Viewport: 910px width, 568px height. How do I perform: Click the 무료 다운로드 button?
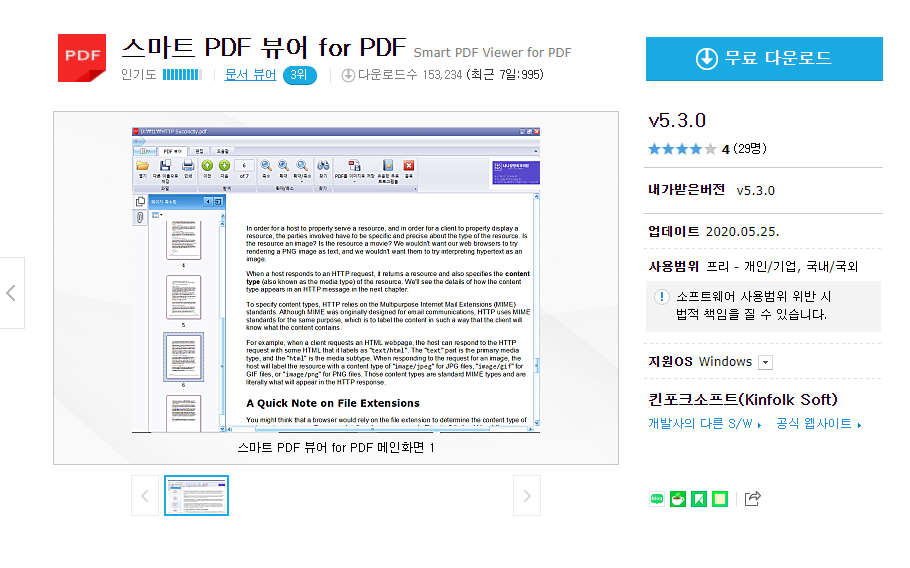point(764,59)
